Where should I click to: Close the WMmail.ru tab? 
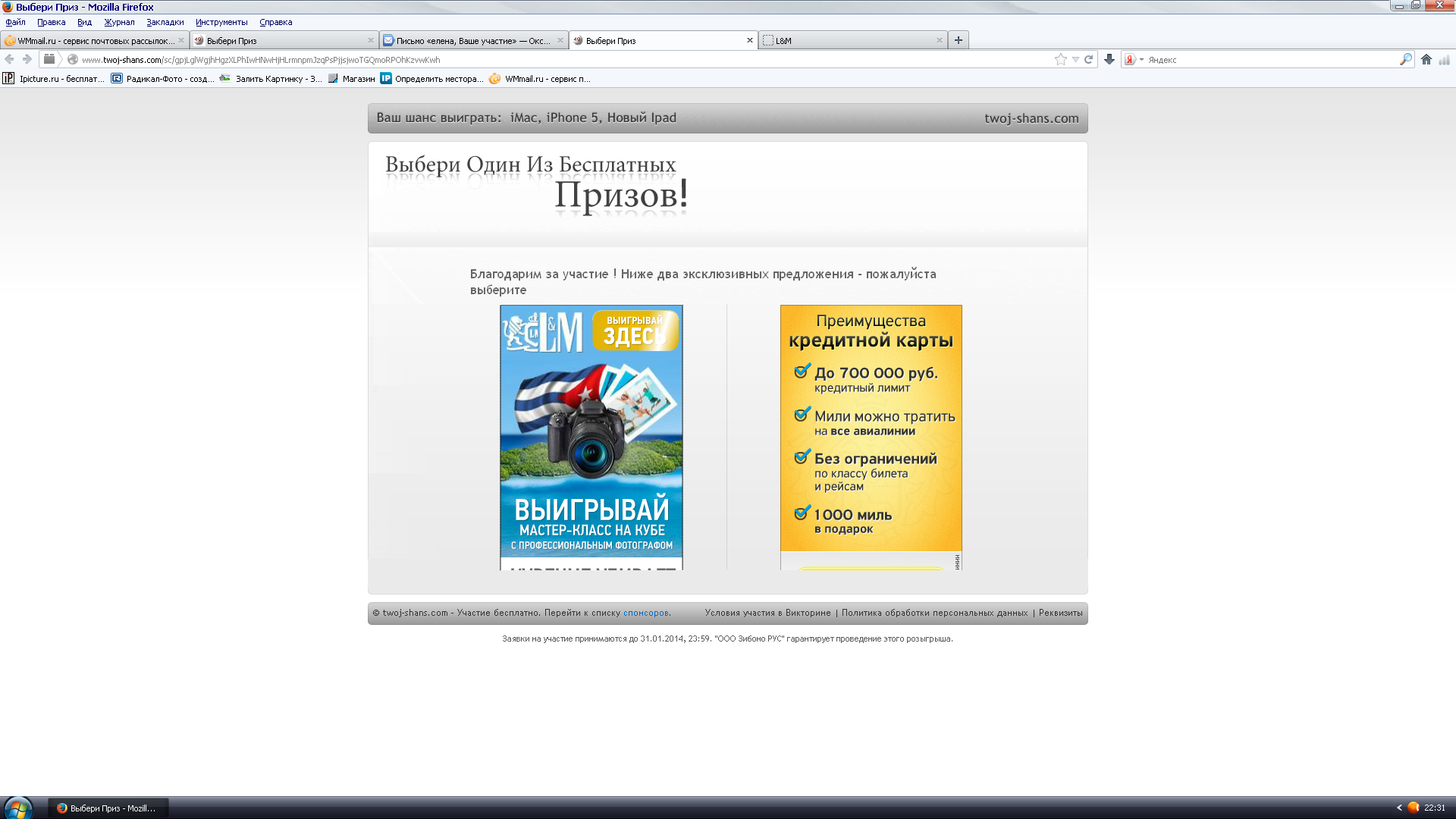[181, 40]
